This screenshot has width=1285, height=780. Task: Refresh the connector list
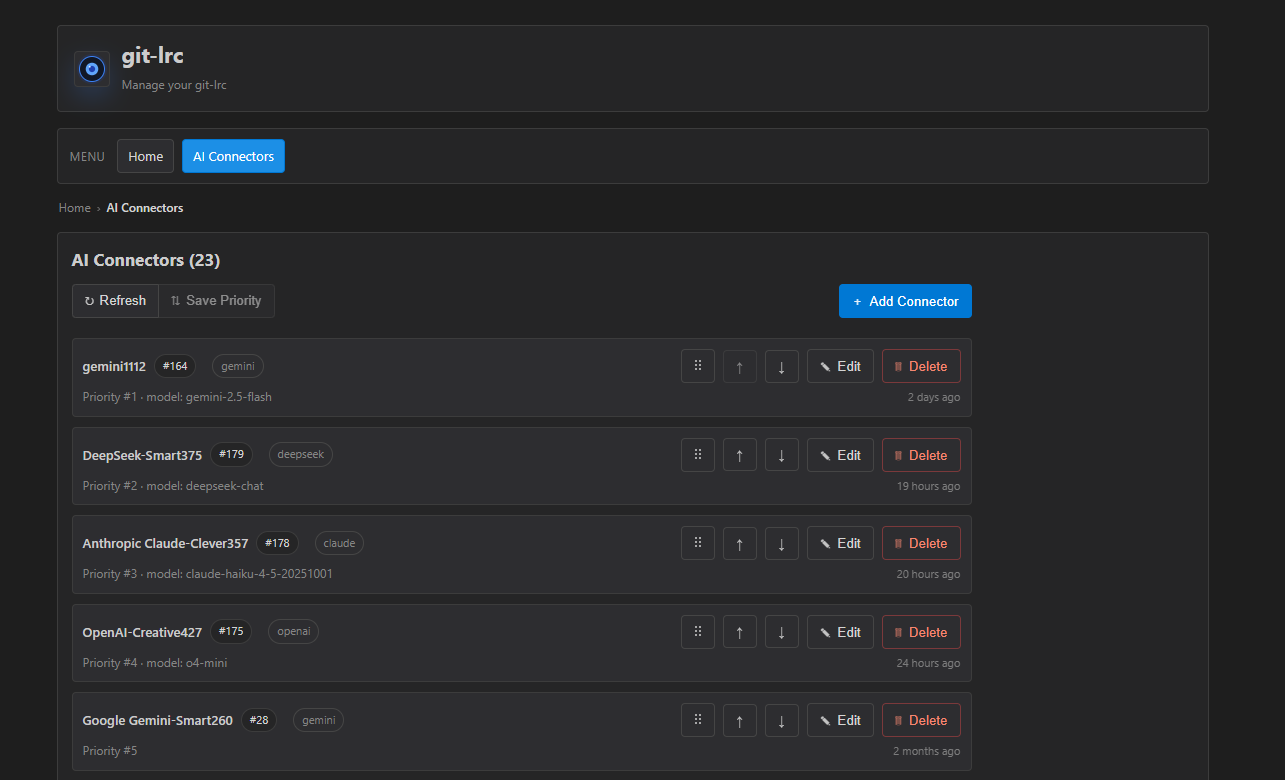pos(115,300)
